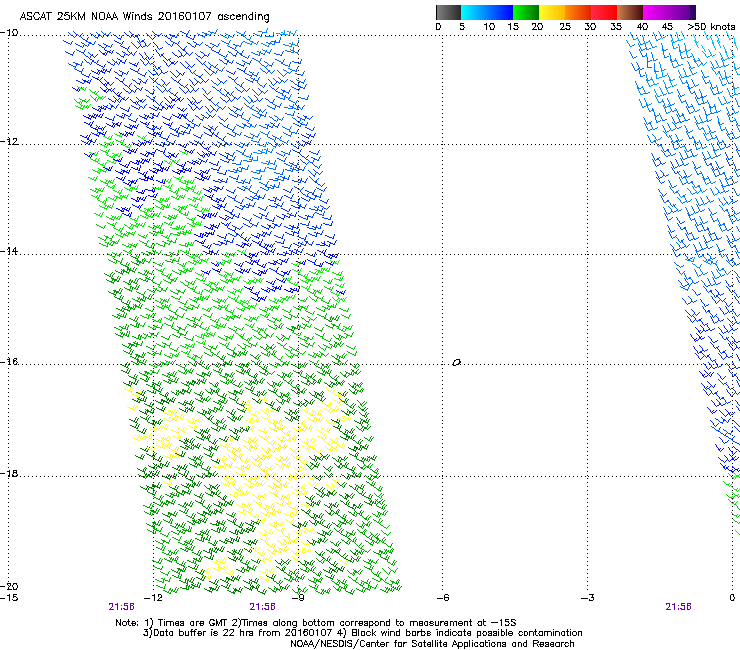Click the note 'Times are GMT' line
740x650 pixels.
pyautogui.click(x=316, y=623)
